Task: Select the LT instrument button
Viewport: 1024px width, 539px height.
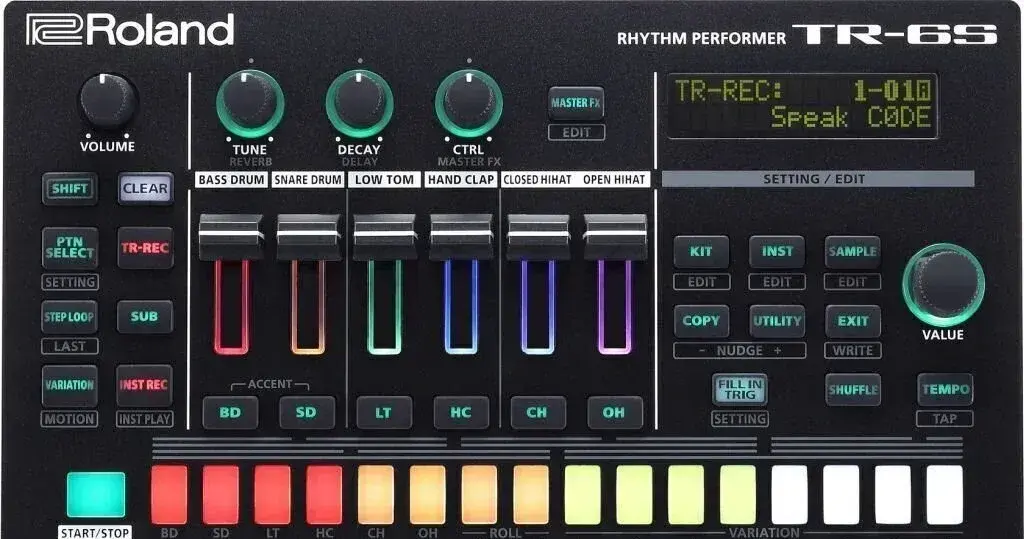Action: pyautogui.click(x=384, y=412)
